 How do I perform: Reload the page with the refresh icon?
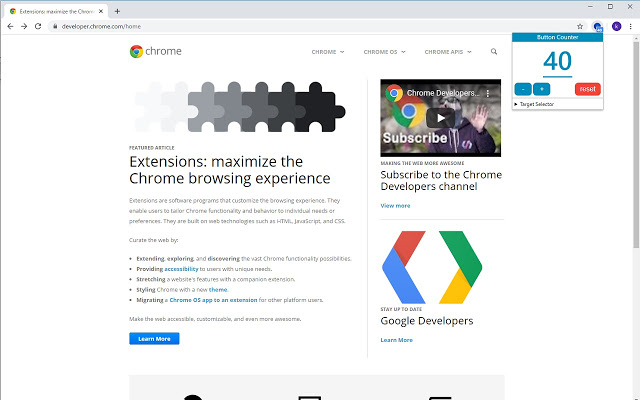[38, 26]
